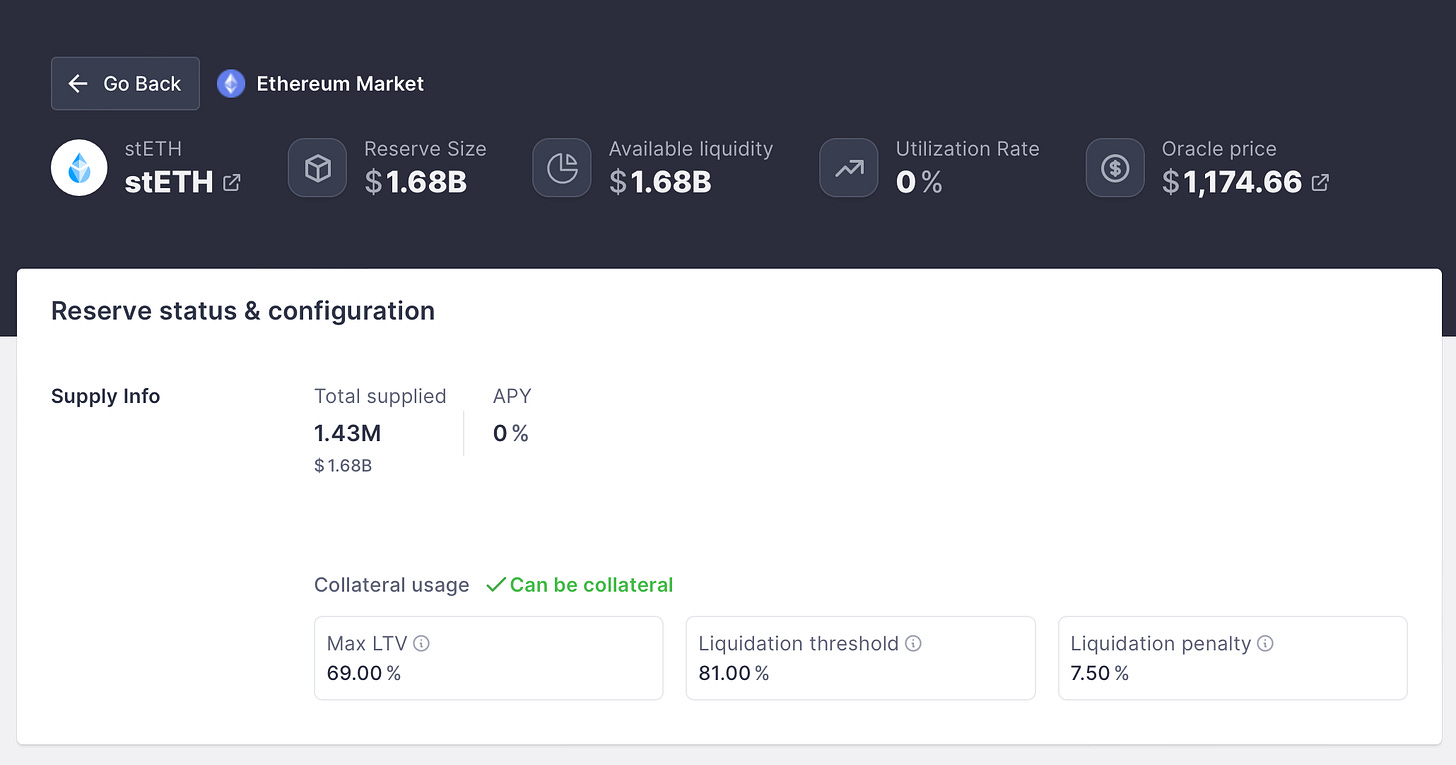1456x765 pixels.
Task: Show the Liquidation threshold info icon
Action: click(x=913, y=643)
